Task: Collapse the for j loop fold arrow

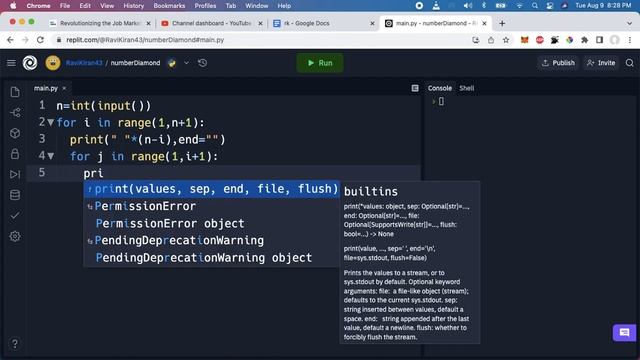Action: point(51,156)
